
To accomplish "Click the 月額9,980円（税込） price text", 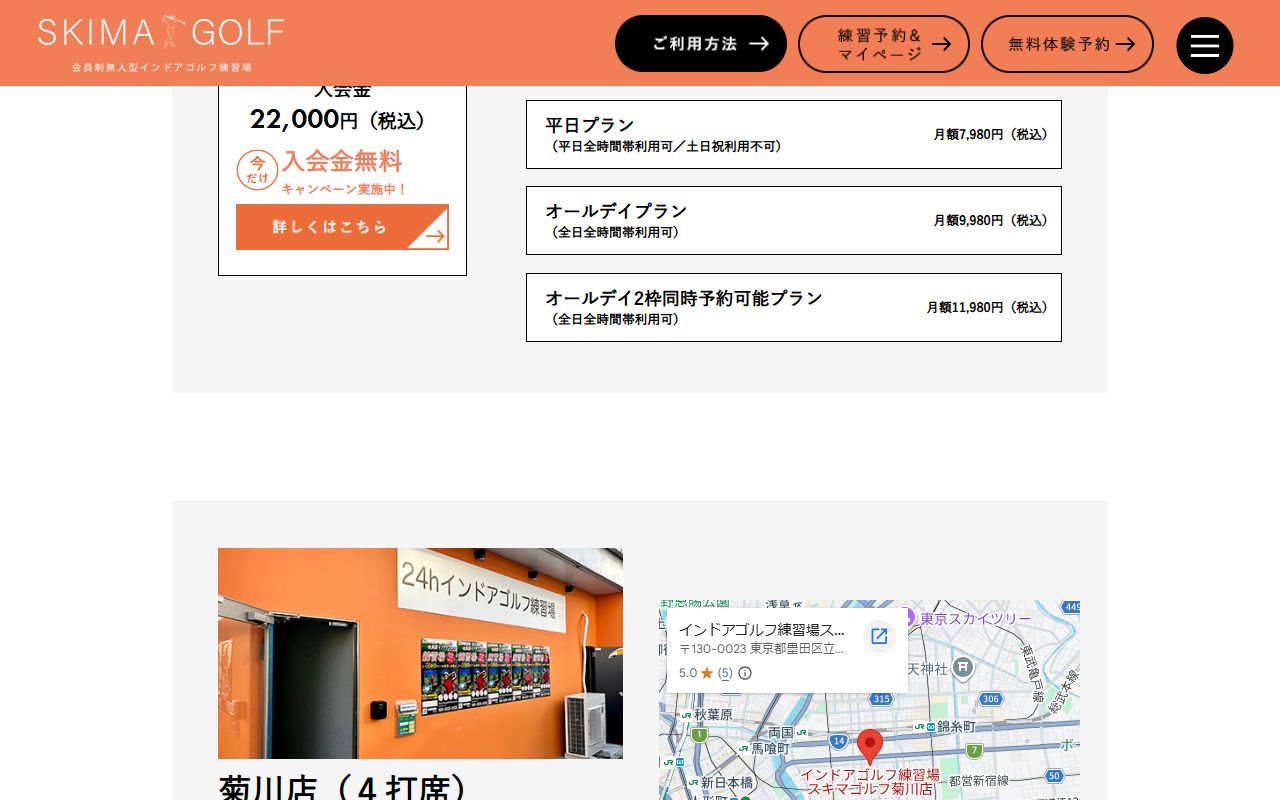I will point(991,220).
